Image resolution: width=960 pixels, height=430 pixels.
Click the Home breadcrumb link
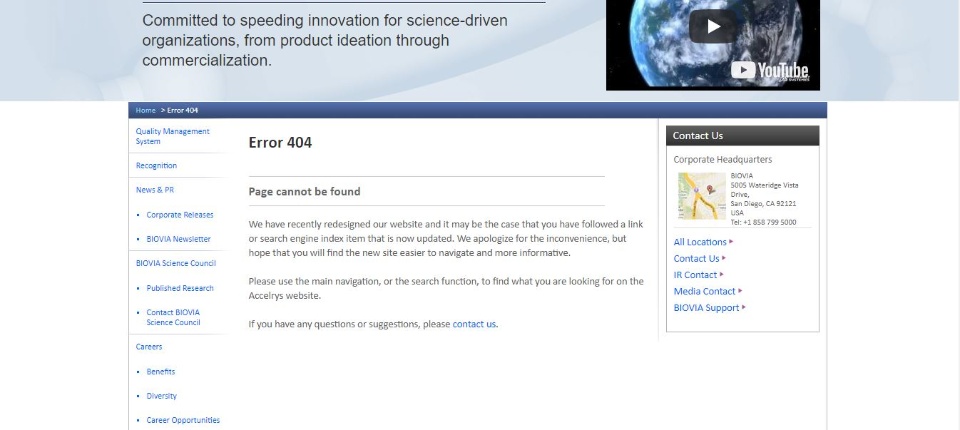(146, 110)
